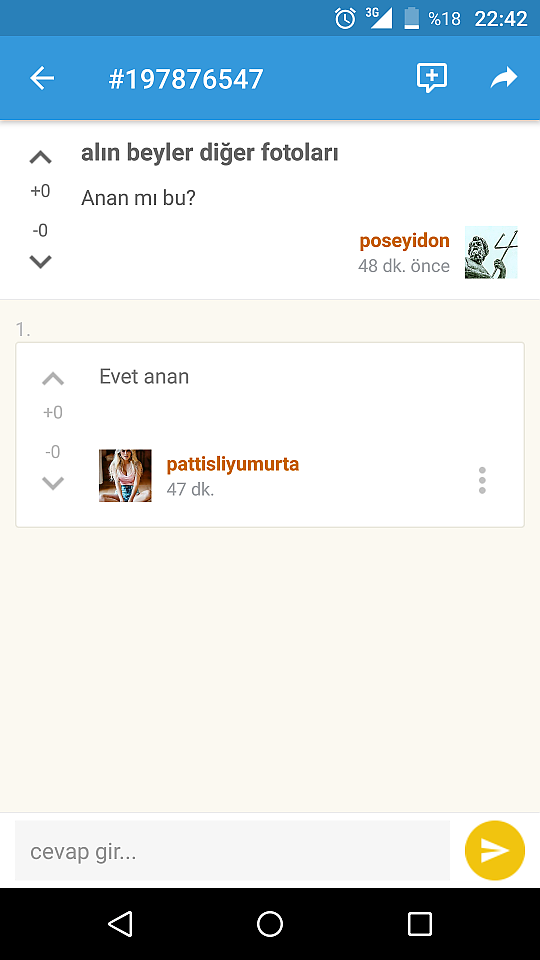This screenshot has height=960, width=540.
Task: Tap the share arrow icon
Action: (504, 78)
